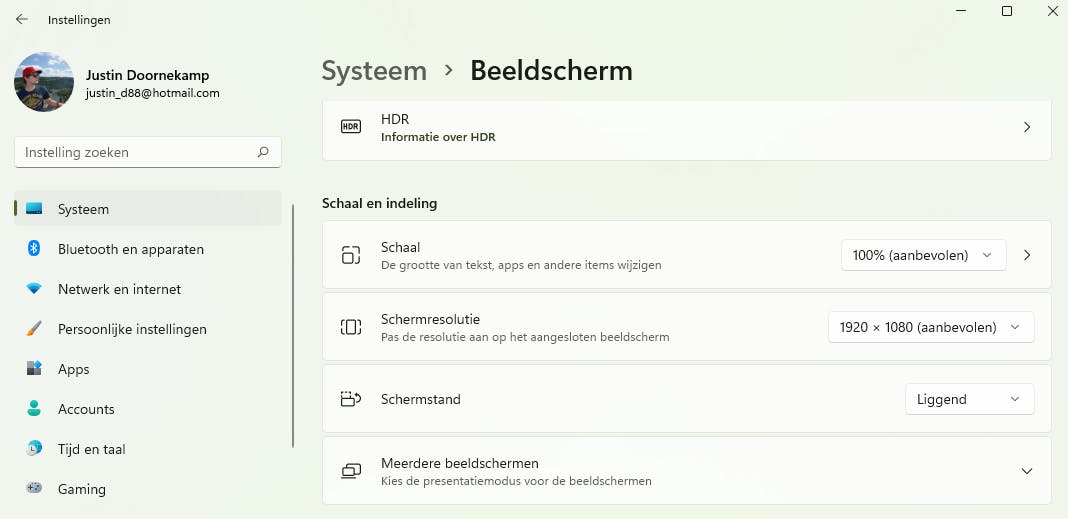Image resolution: width=1068 pixels, height=519 pixels.
Task: Open the HDR settings page
Action: click(x=686, y=128)
